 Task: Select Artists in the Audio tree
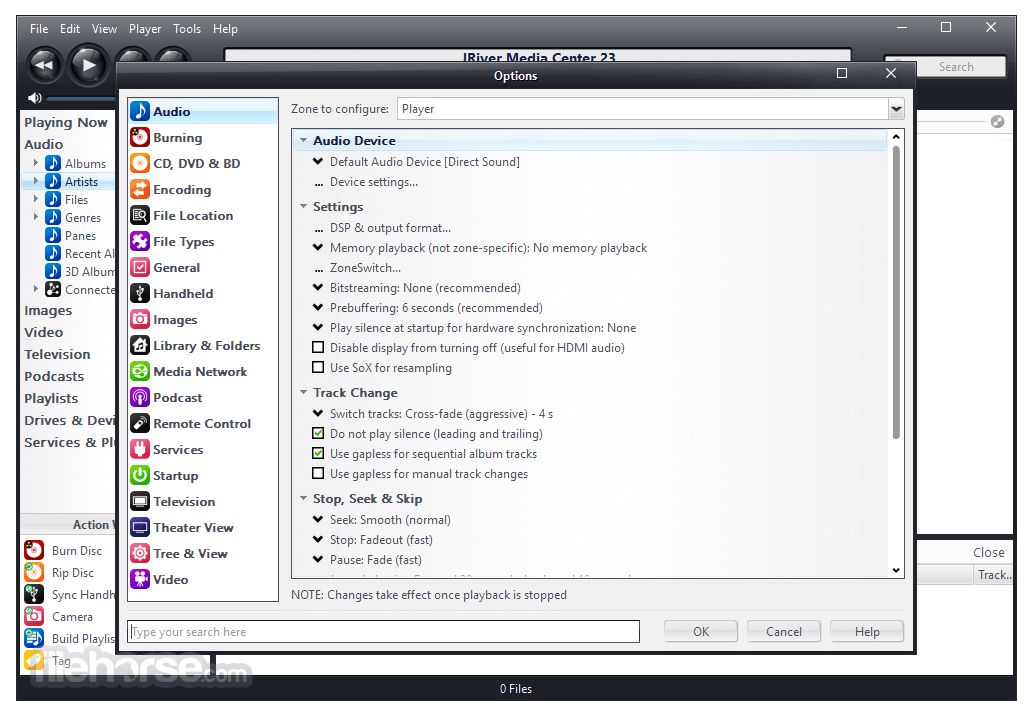coord(81,181)
